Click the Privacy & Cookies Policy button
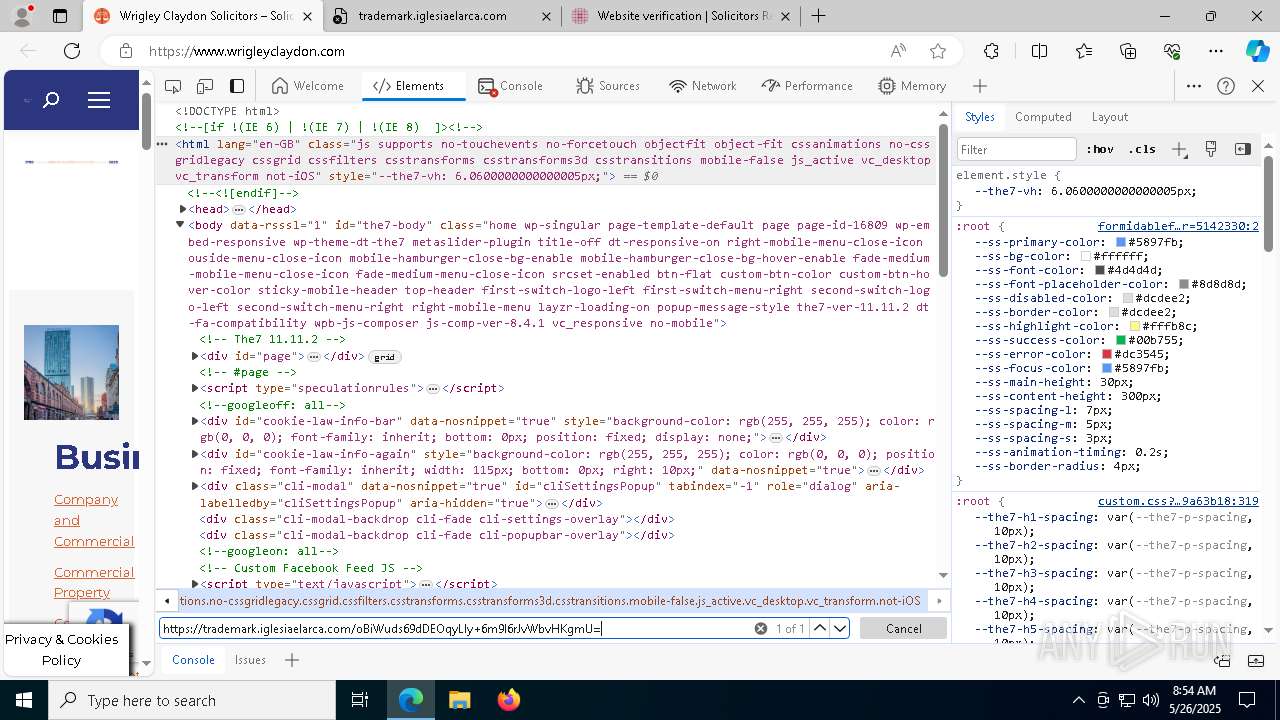1280x720 pixels. (x=61, y=650)
